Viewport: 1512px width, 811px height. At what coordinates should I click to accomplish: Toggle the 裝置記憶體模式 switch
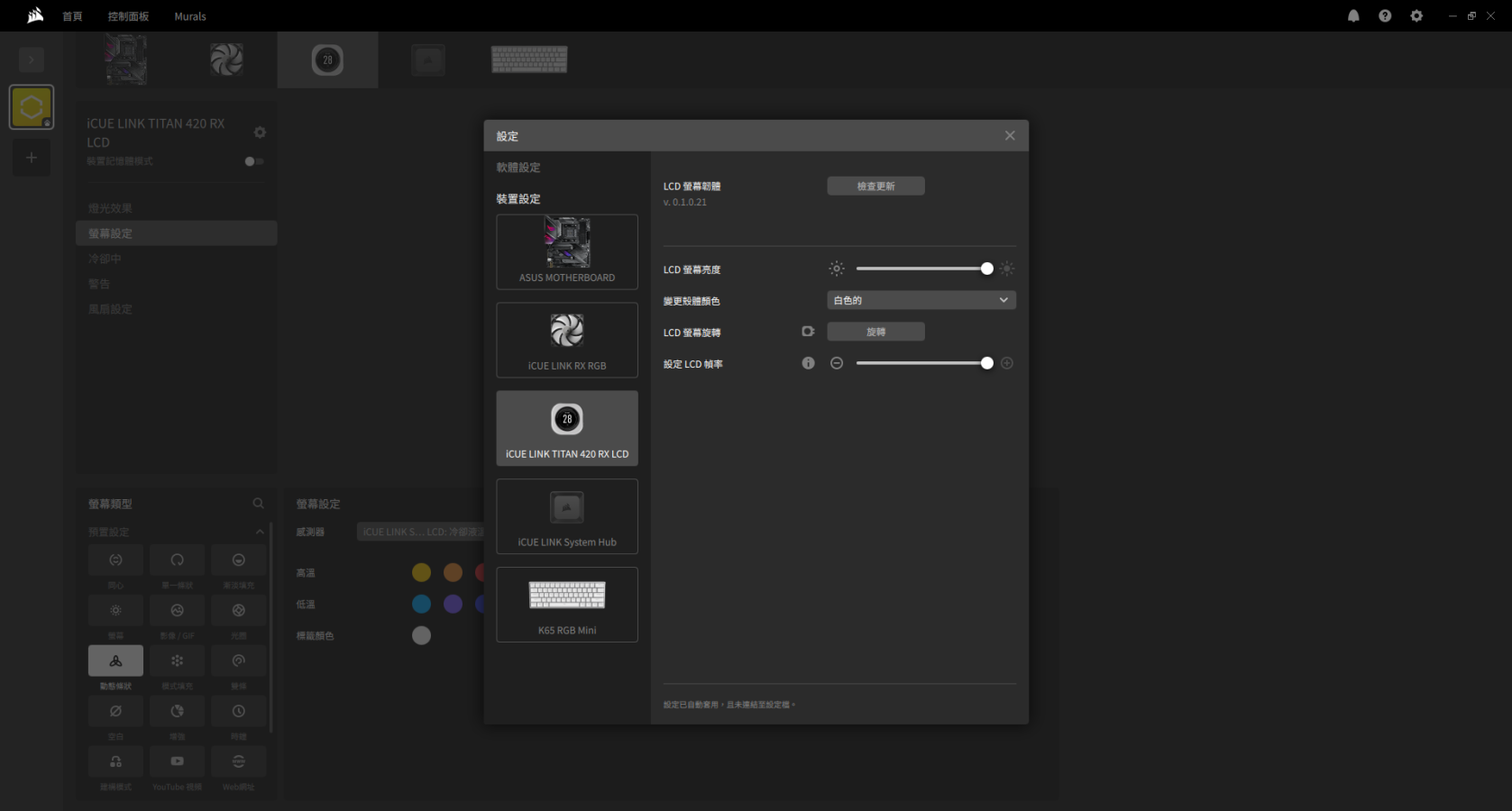pyautogui.click(x=253, y=161)
